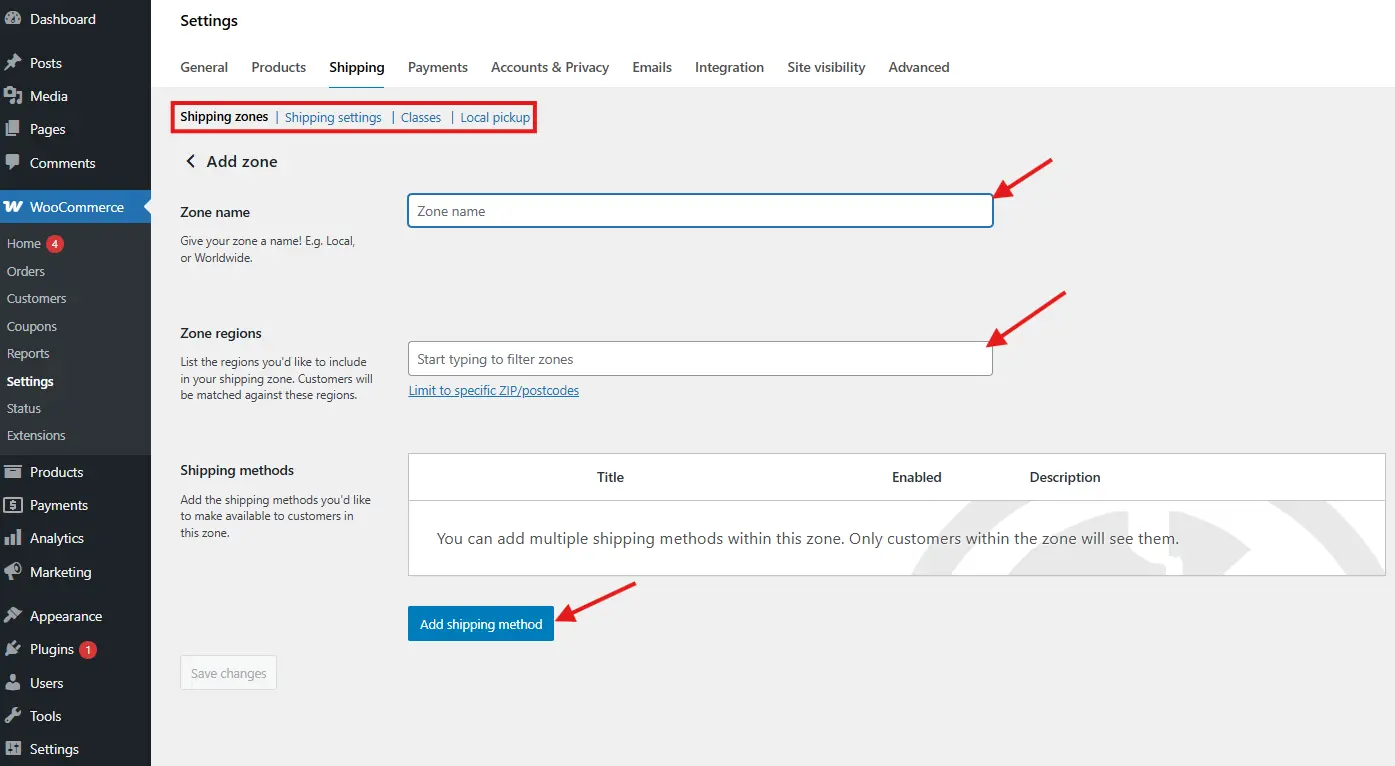Image resolution: width=1395 pixels, height=766 pixels.
Task: Click the Tools wrench icon
Action: point(13,716)
